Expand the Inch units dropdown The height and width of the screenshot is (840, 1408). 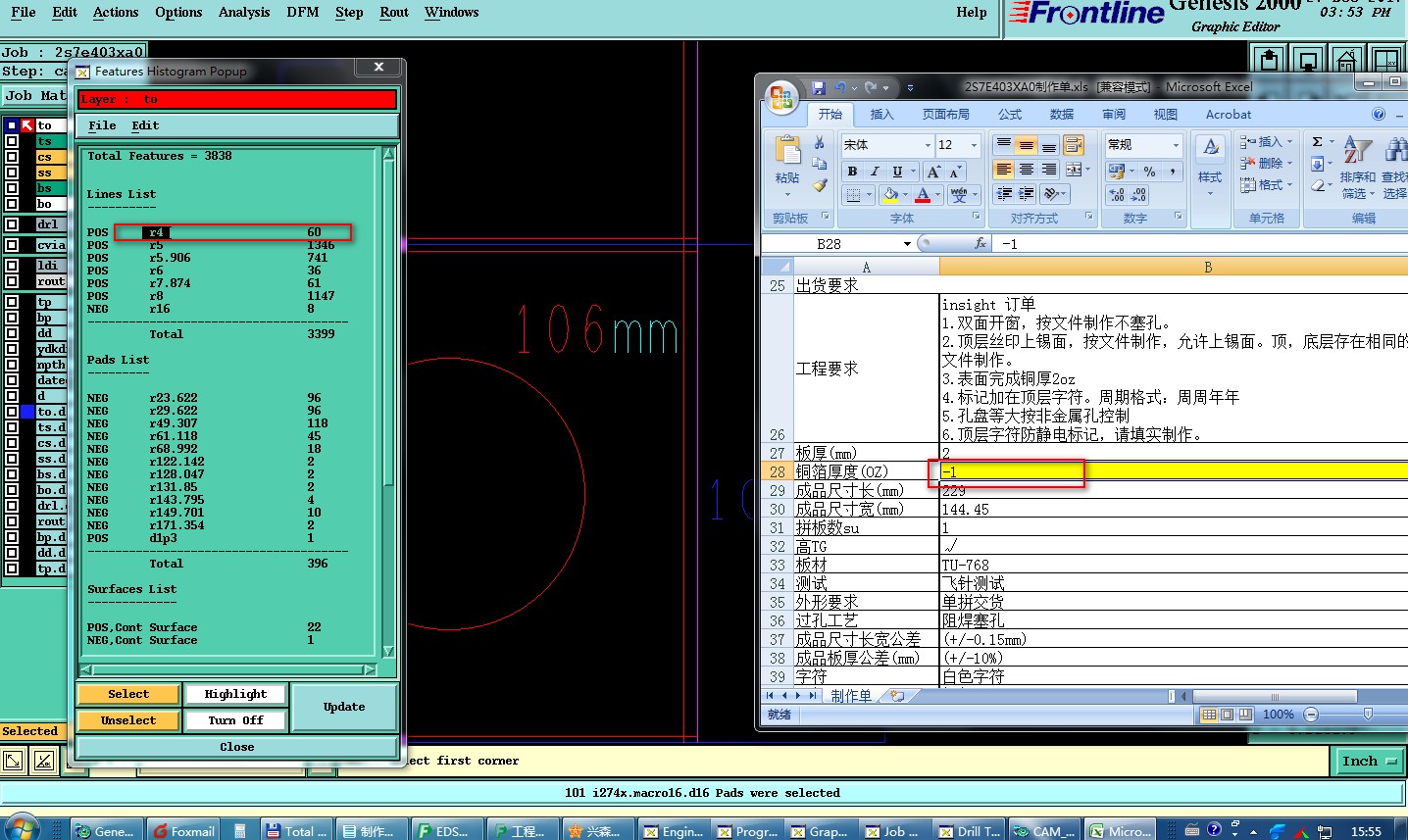point(1369,762)
